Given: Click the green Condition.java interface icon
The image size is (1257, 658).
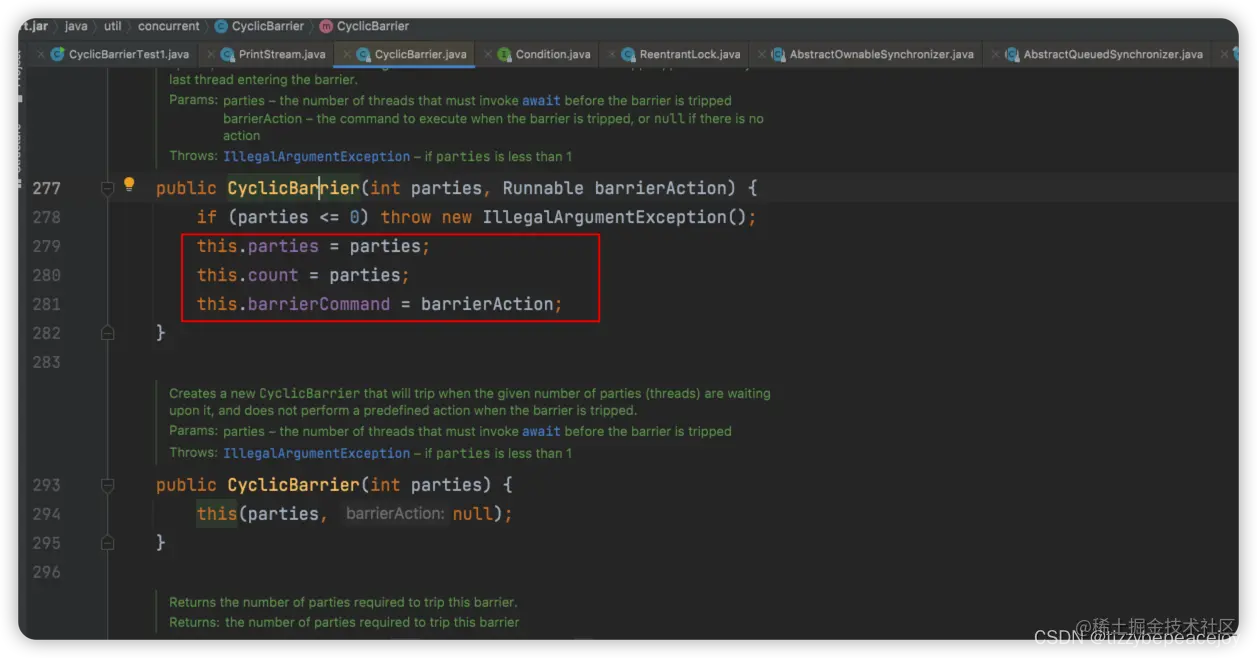Looking at the screenshot, I should click(505, 55).
